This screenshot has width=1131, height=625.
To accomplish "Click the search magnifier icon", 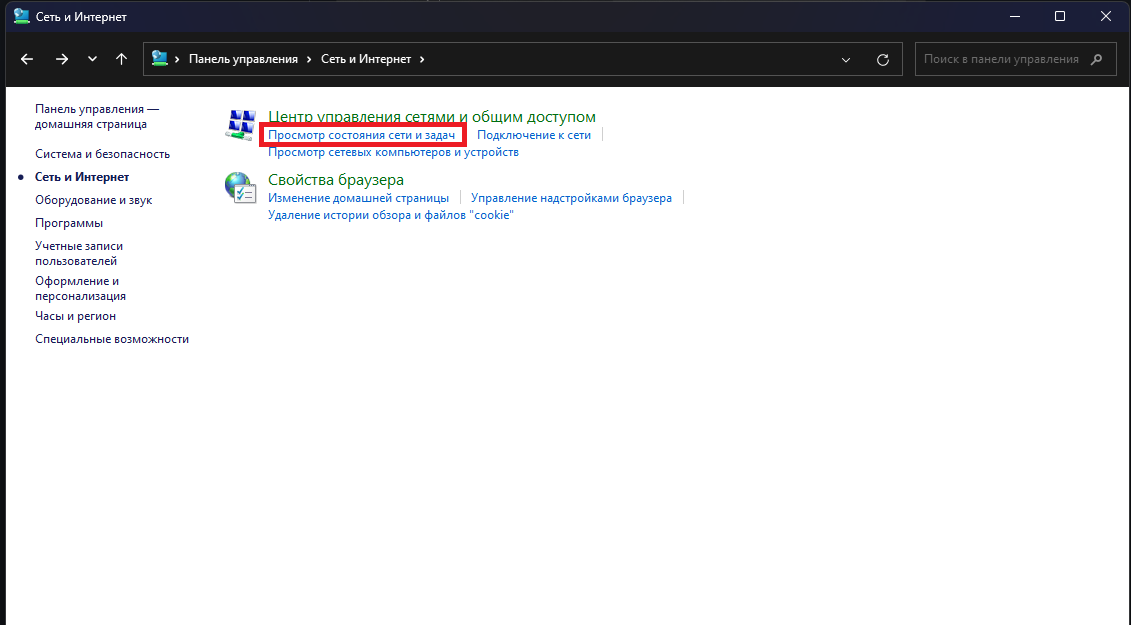I will pyautogui.click(x=1097, y=59).
